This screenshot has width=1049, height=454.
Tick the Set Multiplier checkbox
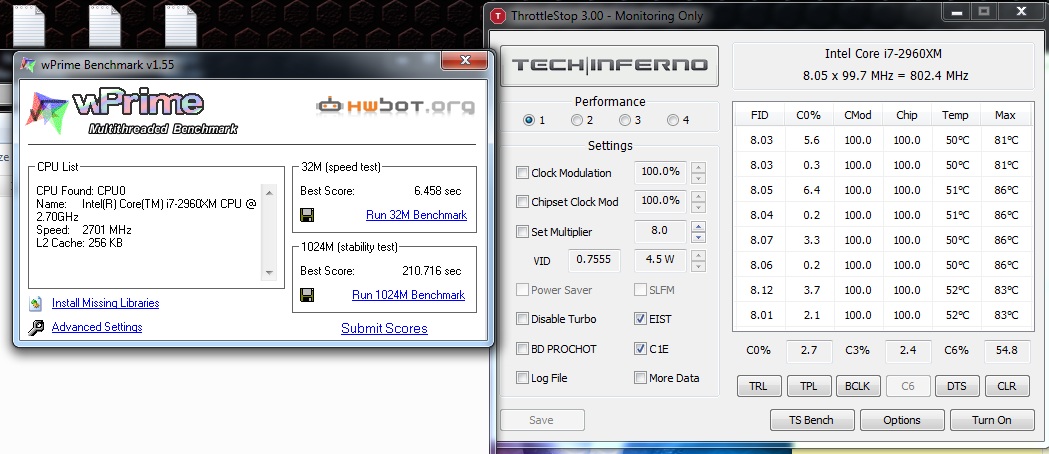522,231
